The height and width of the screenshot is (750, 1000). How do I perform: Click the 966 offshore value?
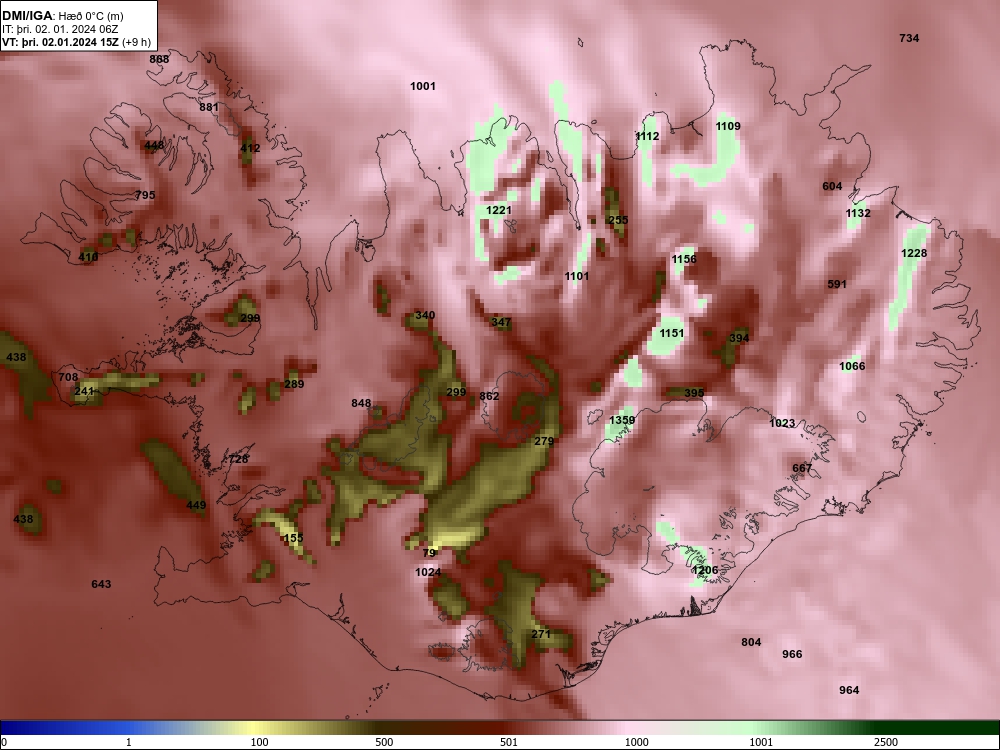coord(792,654)
